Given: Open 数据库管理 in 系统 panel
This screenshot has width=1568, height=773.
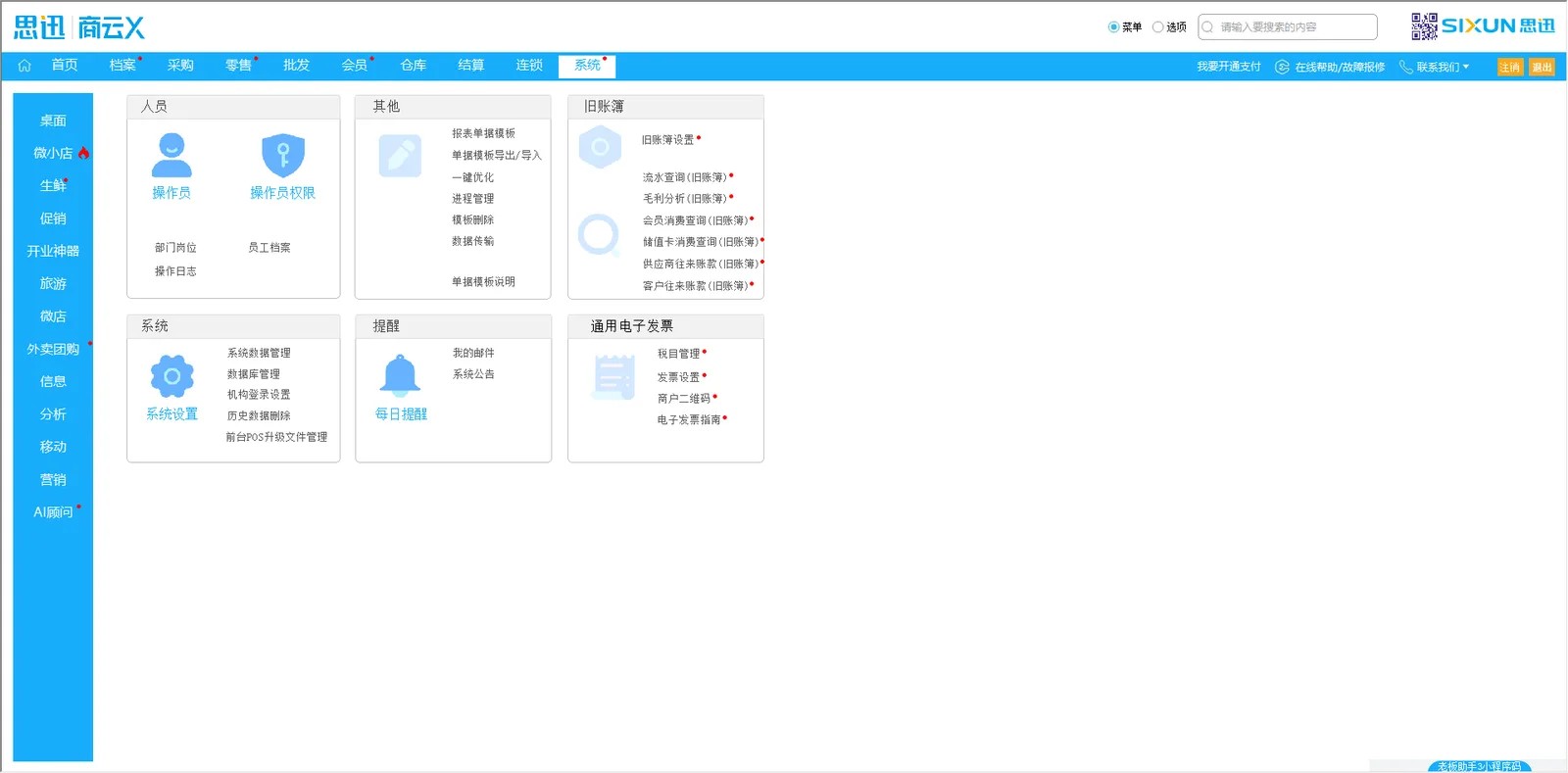Looking at the screenshot, I should coord(254,374).
